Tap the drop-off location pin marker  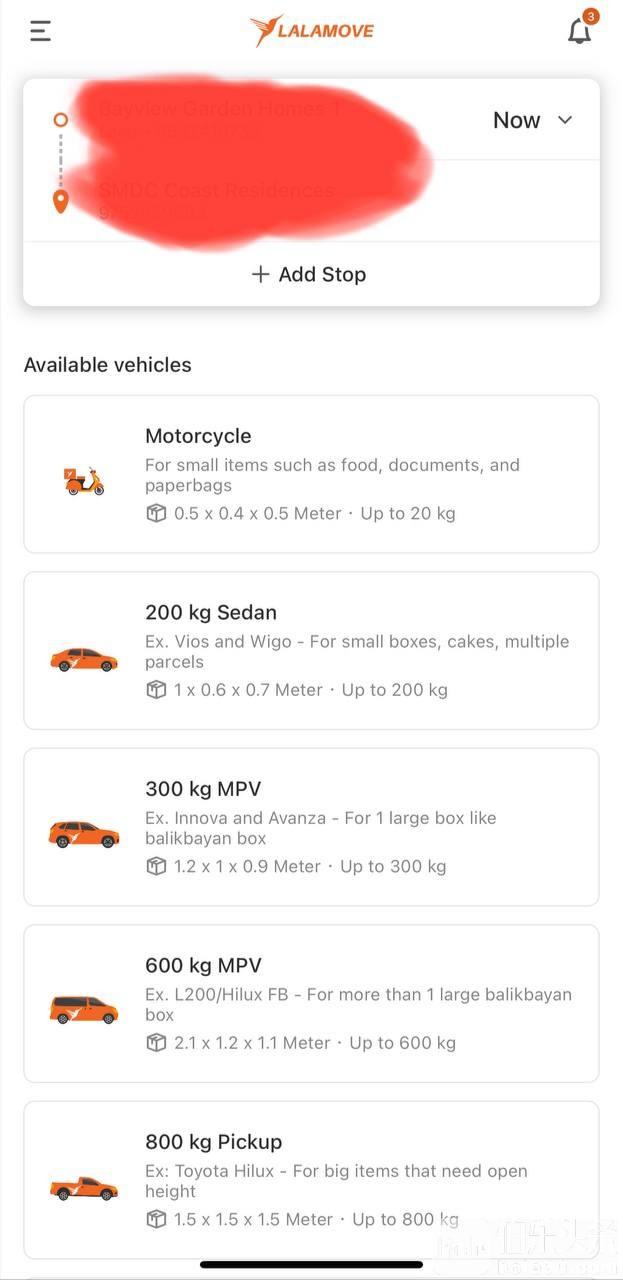61,202
